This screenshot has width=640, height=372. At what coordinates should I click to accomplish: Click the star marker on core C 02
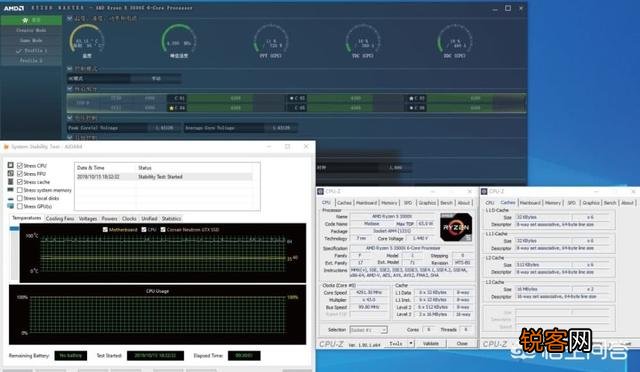coord(291,98)
